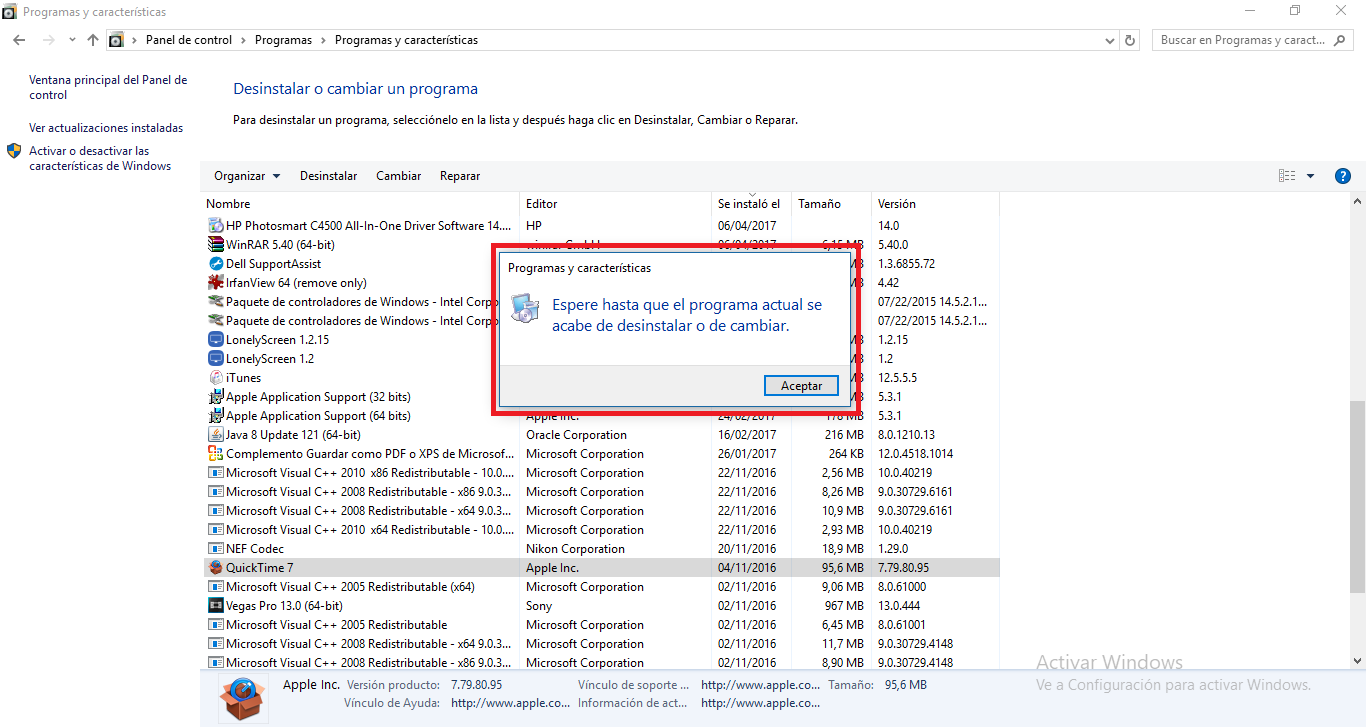Change view with the view icon button

pos(1287,176)
